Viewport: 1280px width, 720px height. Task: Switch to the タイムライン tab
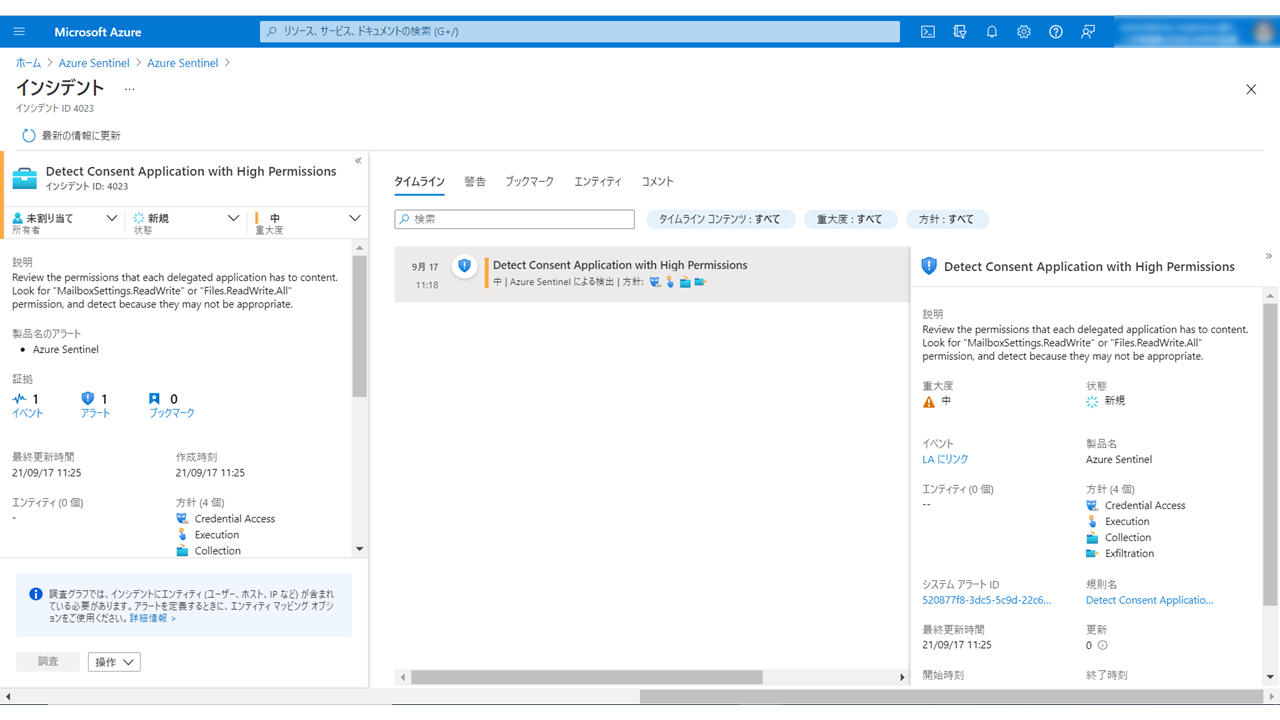pyautogui.click(x=419, y=182)
